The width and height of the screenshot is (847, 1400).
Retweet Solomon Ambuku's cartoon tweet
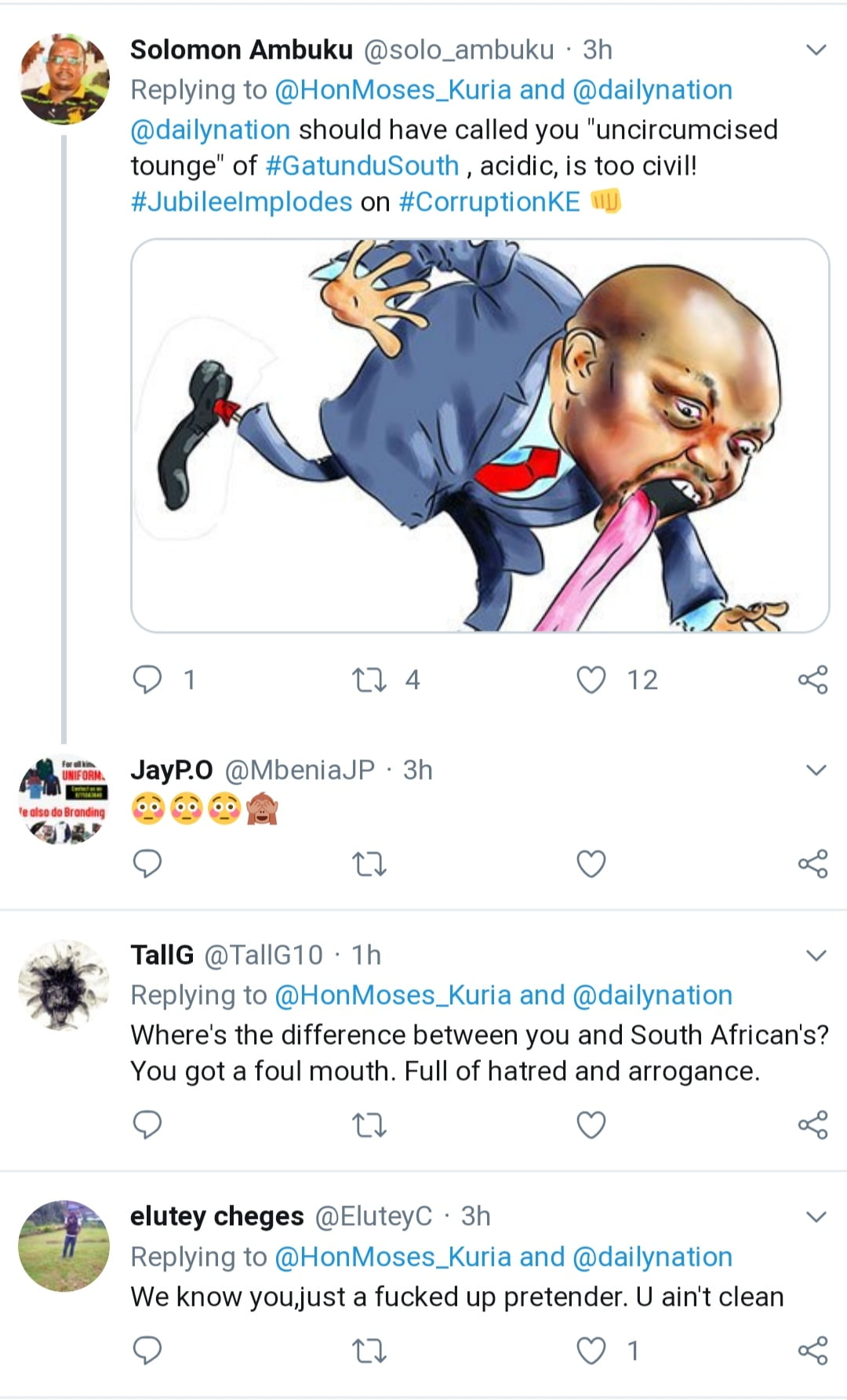[x=369, y=680]
